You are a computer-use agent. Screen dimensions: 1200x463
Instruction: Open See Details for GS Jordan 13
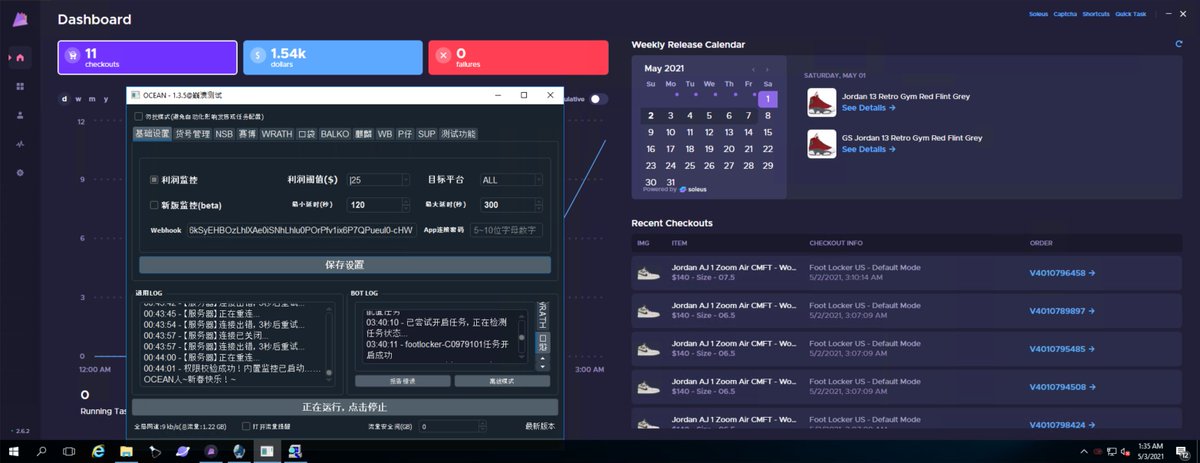(x=868, y=149)
